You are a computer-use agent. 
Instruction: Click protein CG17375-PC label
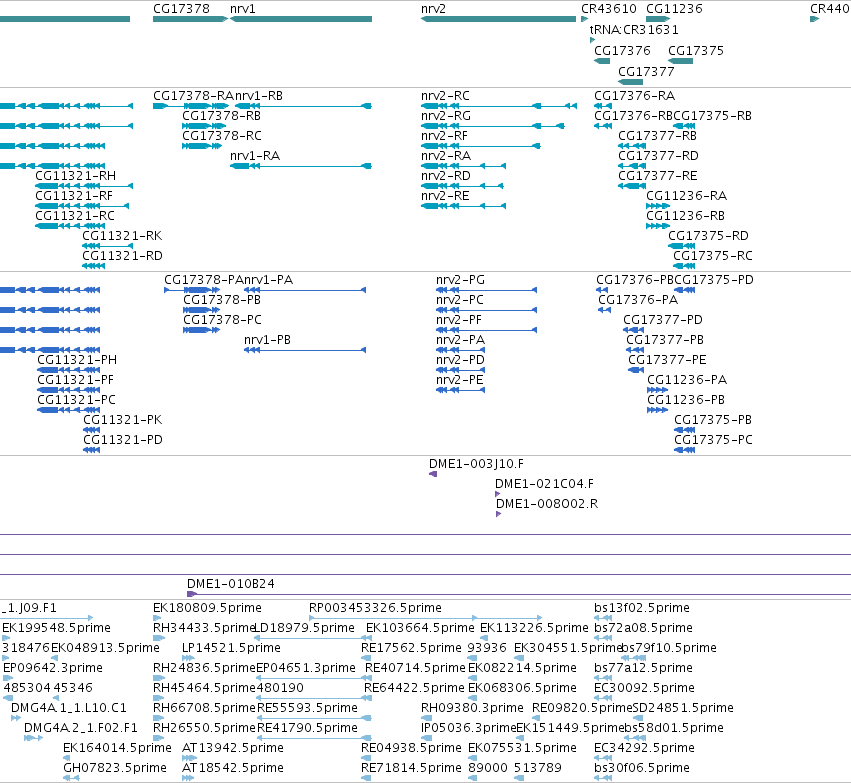click(713, 440)
